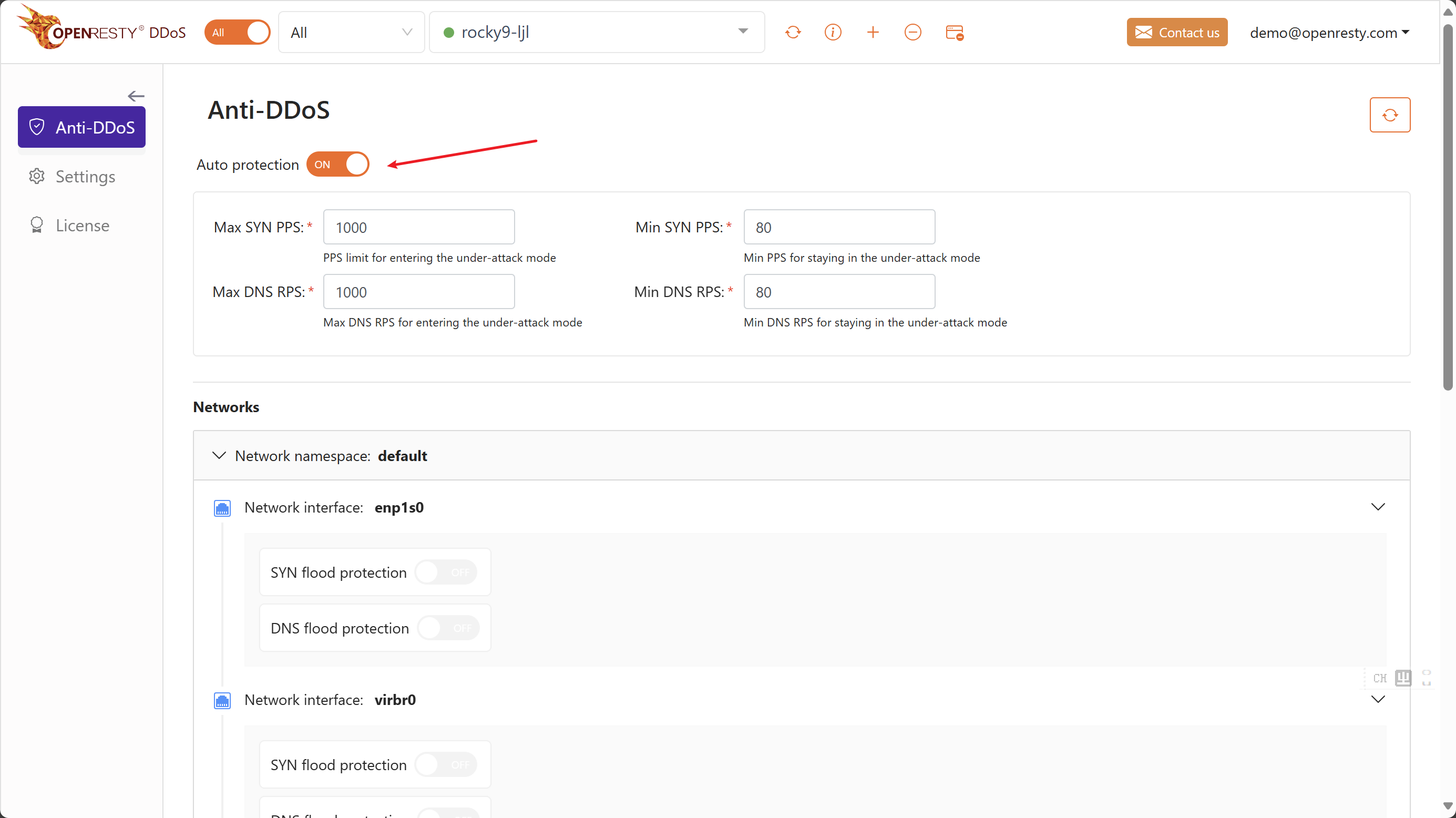
Task: Click the keyboard layout icon beside CH
Action: pyautogui.click(x=1403, y=677)
